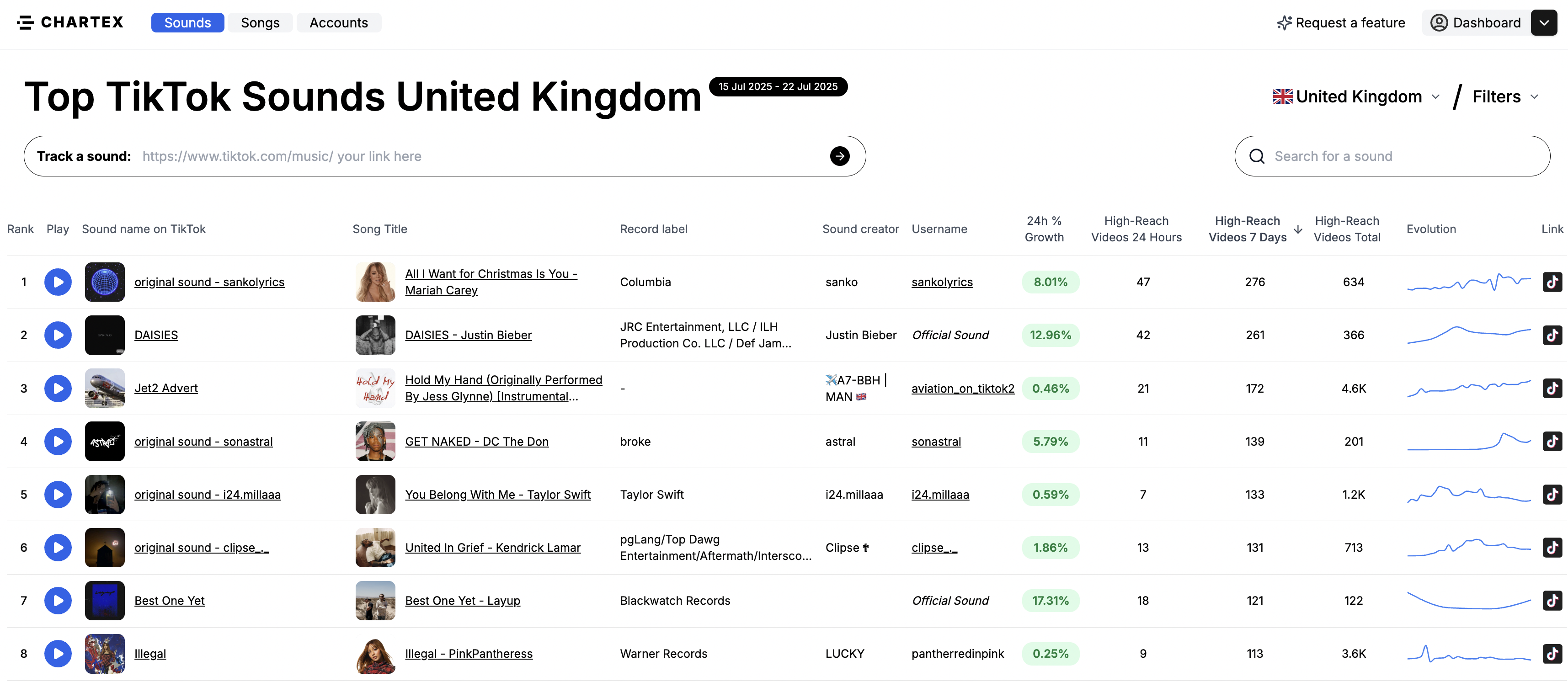This screenshot has width=1568, height=682.
Task: Play original sound - sonastral preview
Action: point(58,441)
